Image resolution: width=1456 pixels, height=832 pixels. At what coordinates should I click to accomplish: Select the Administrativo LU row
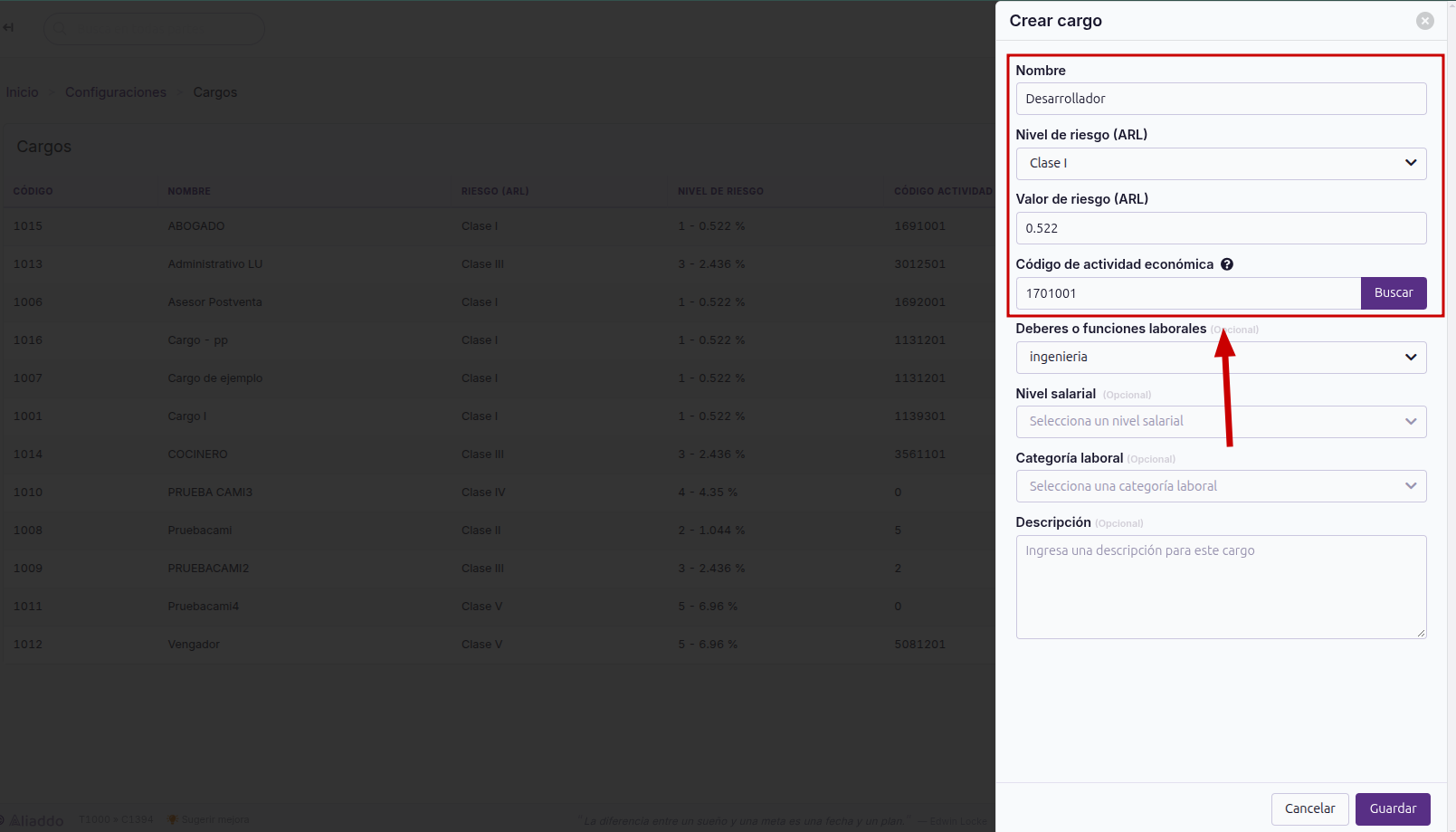coord(498,264)
